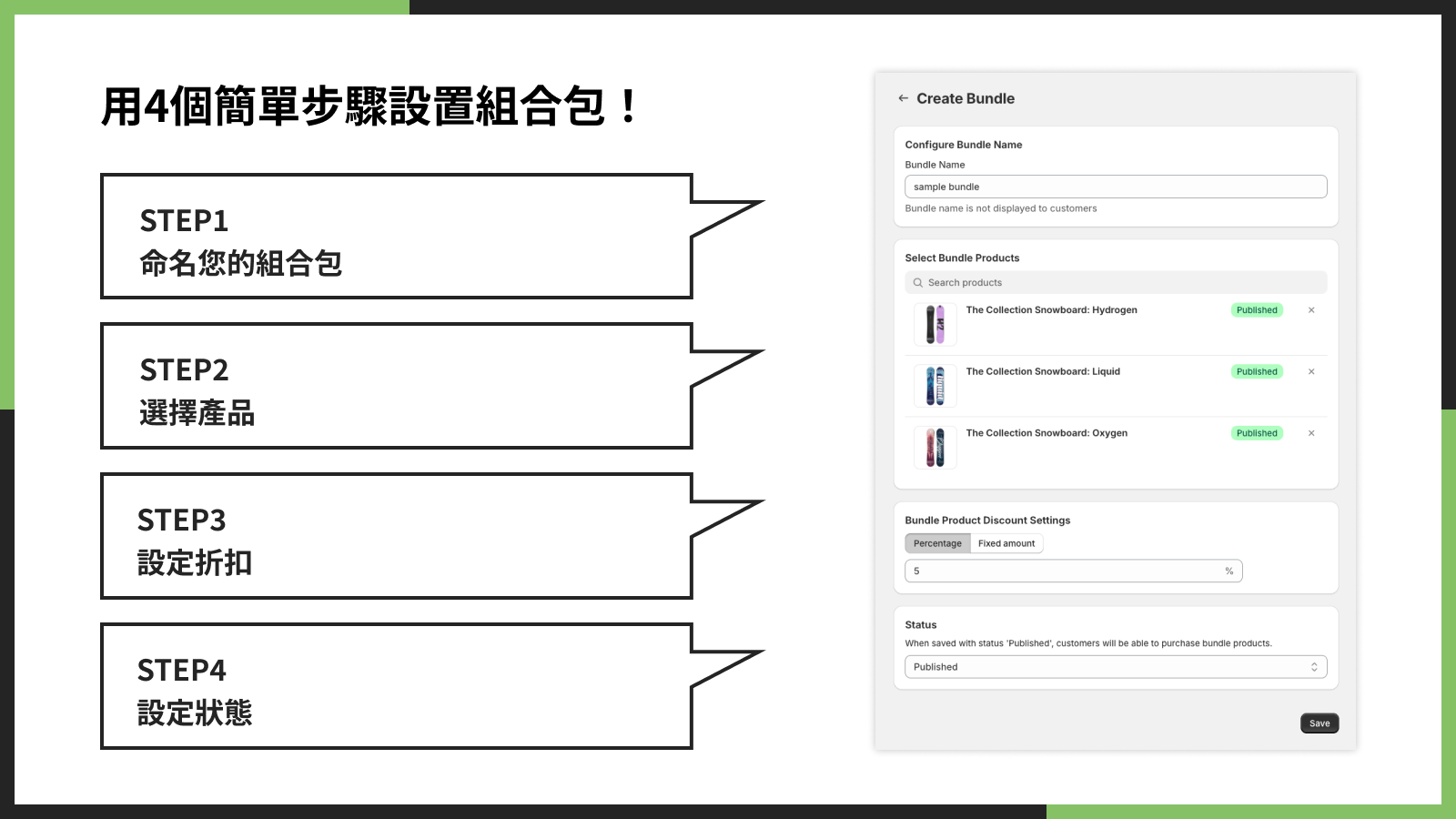Image resolution: width=1456 pixels, height=819 pixels.
Task: Click Published badge on Liquid row
Action: (x=1257, y=371)
